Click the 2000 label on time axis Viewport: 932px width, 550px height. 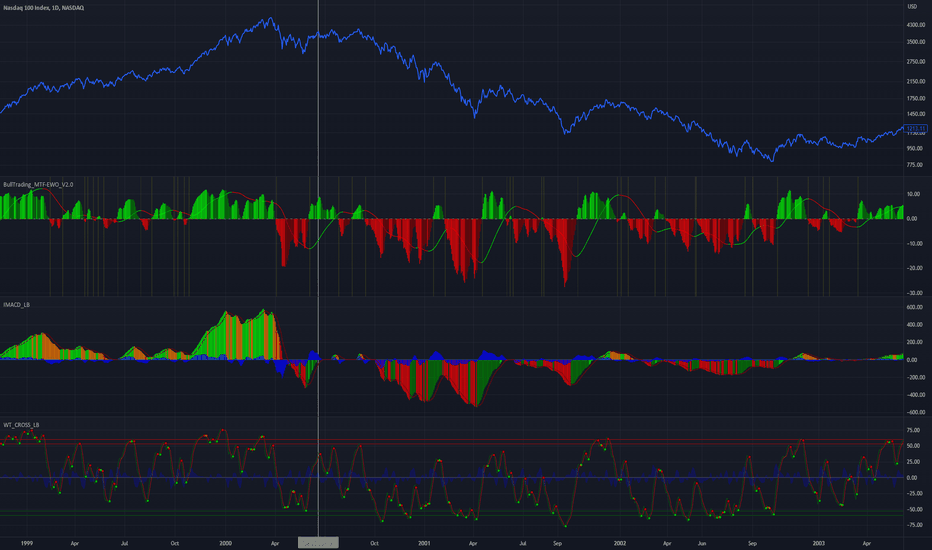[225, 543]
